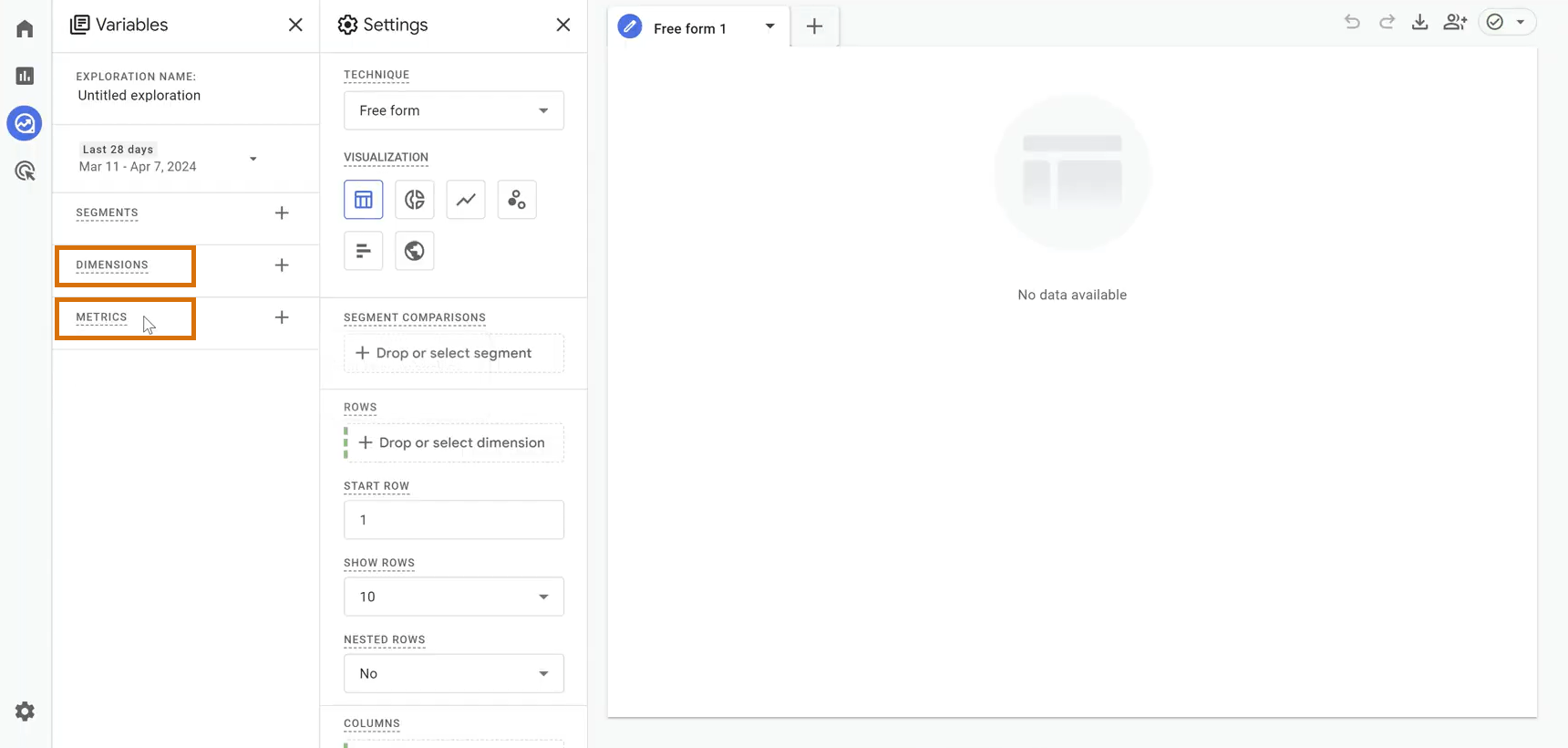The width and height of the screenshot is (1568, 748).
Task: Click the Visualization label
Action: (386, 157)
